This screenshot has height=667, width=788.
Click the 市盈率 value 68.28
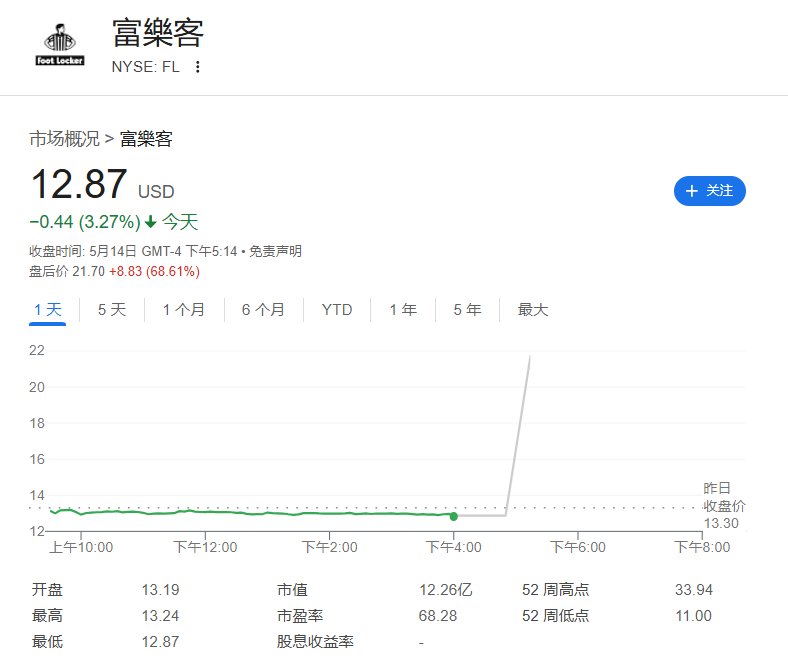[x=438, y=616]
